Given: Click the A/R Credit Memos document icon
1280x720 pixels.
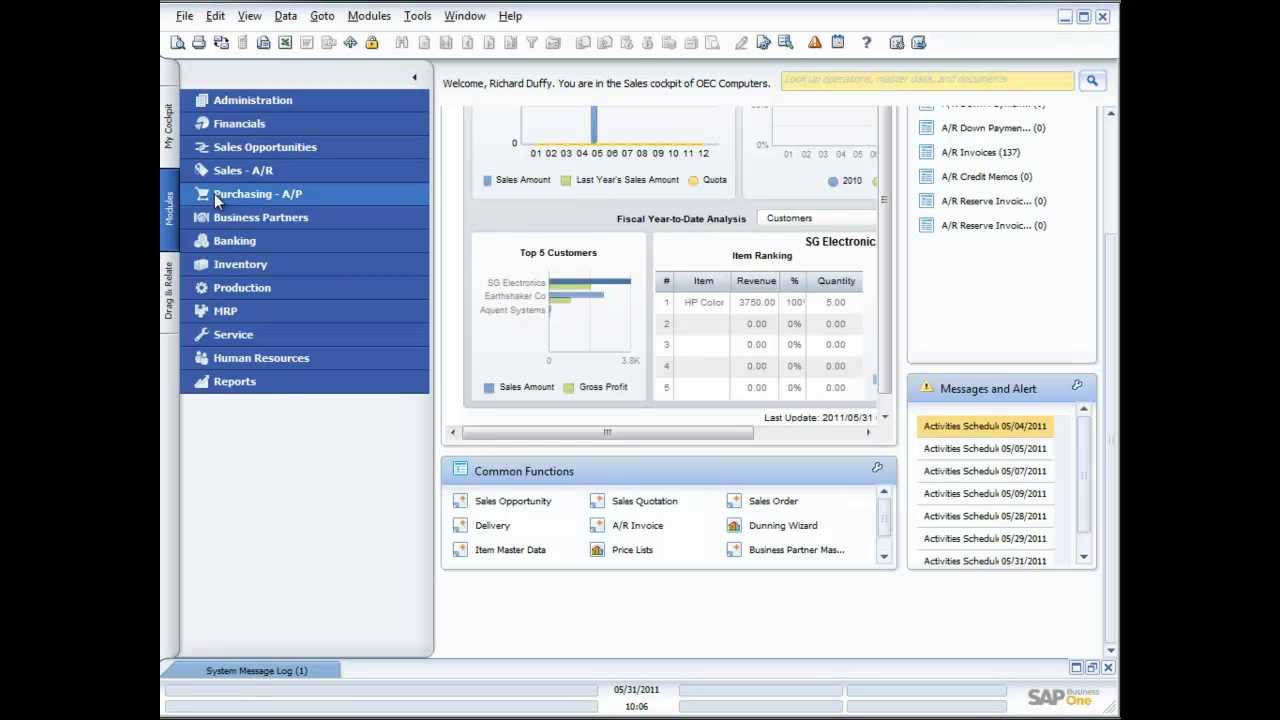Looking at the screenshot, I should 926,177.
